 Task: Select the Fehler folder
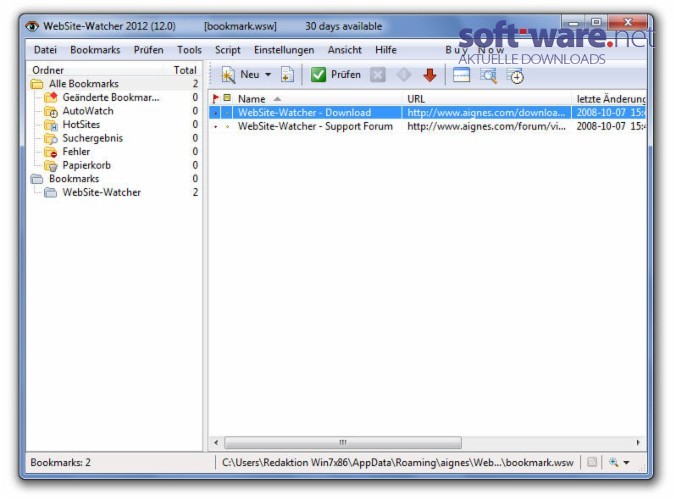point(76,152)
